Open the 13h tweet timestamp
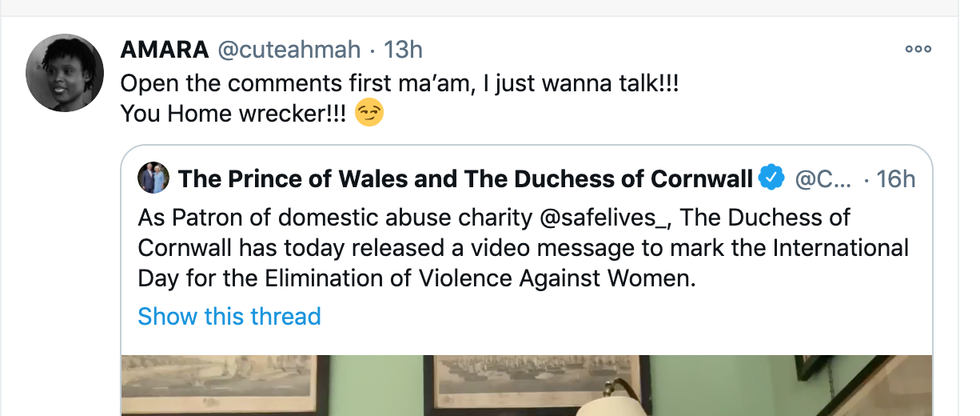The height and width of the screenshot is (416, 980). [404, 49]
